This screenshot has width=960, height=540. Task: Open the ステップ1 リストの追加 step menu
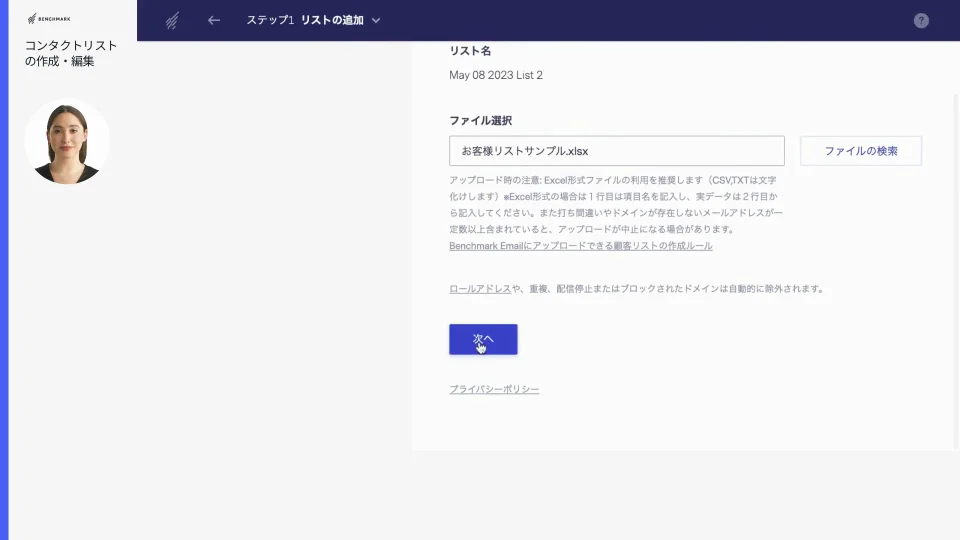(x=313, y=20)
